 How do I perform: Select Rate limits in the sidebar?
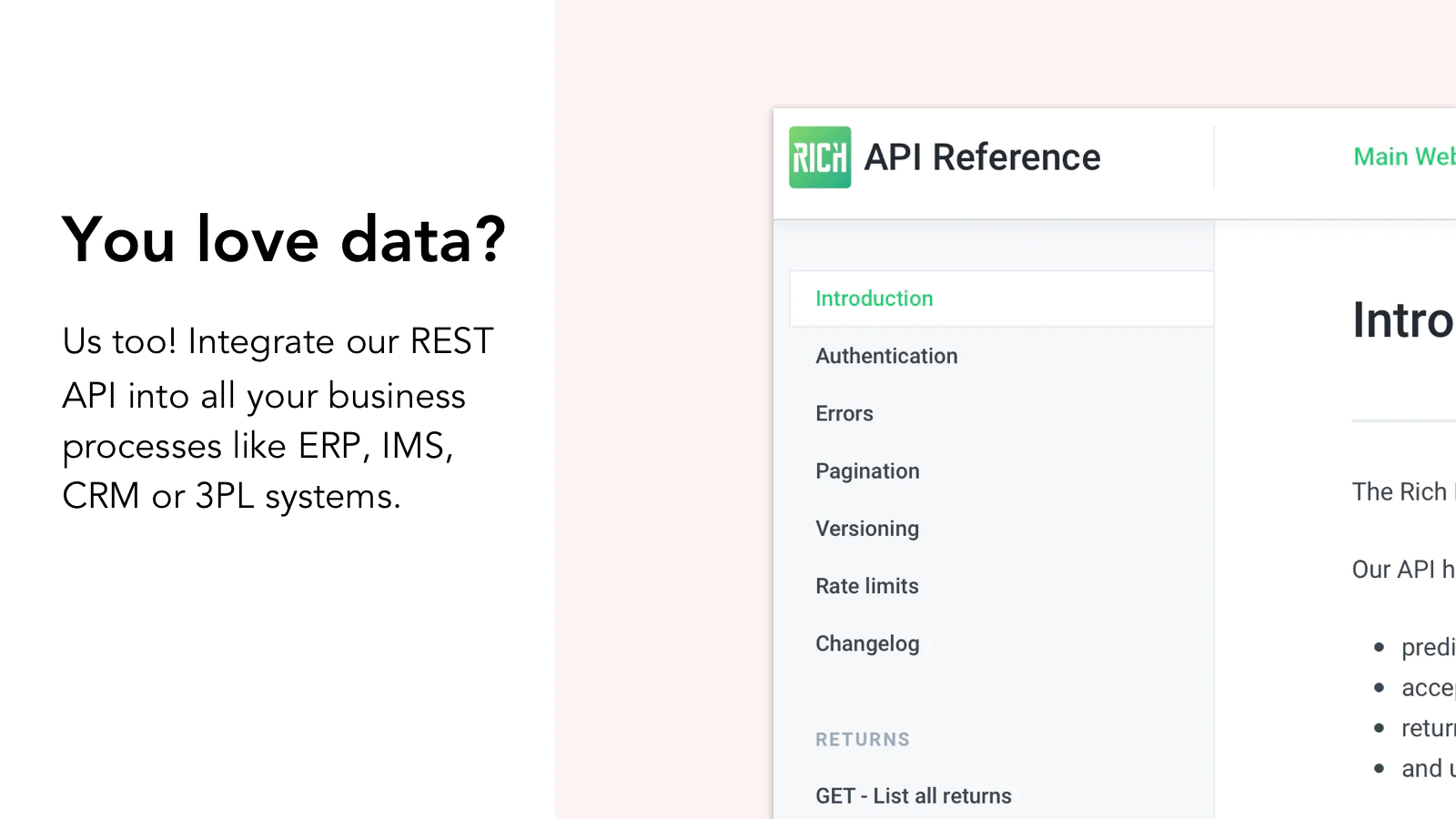coord(866,586)
